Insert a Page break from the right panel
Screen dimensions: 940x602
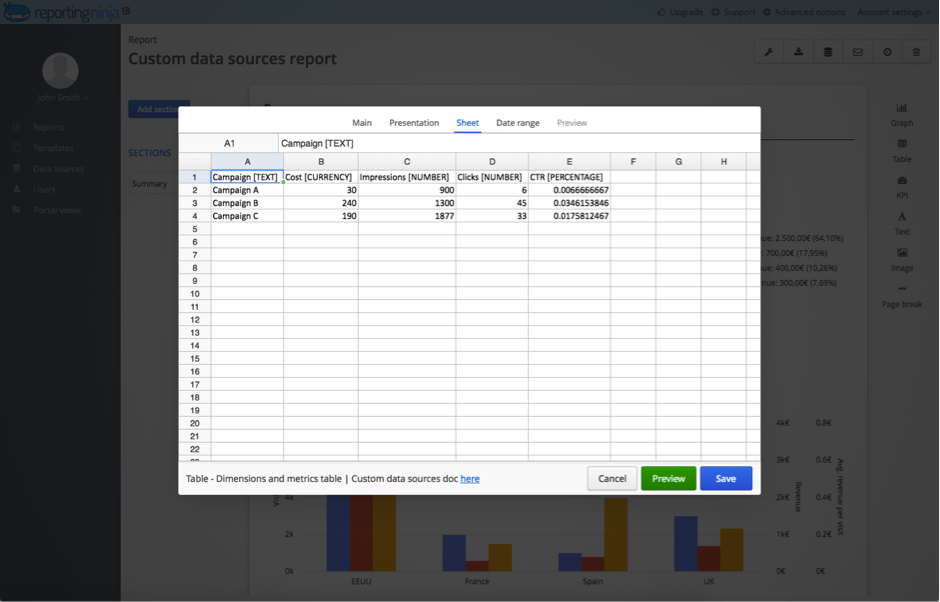(902, 297)
